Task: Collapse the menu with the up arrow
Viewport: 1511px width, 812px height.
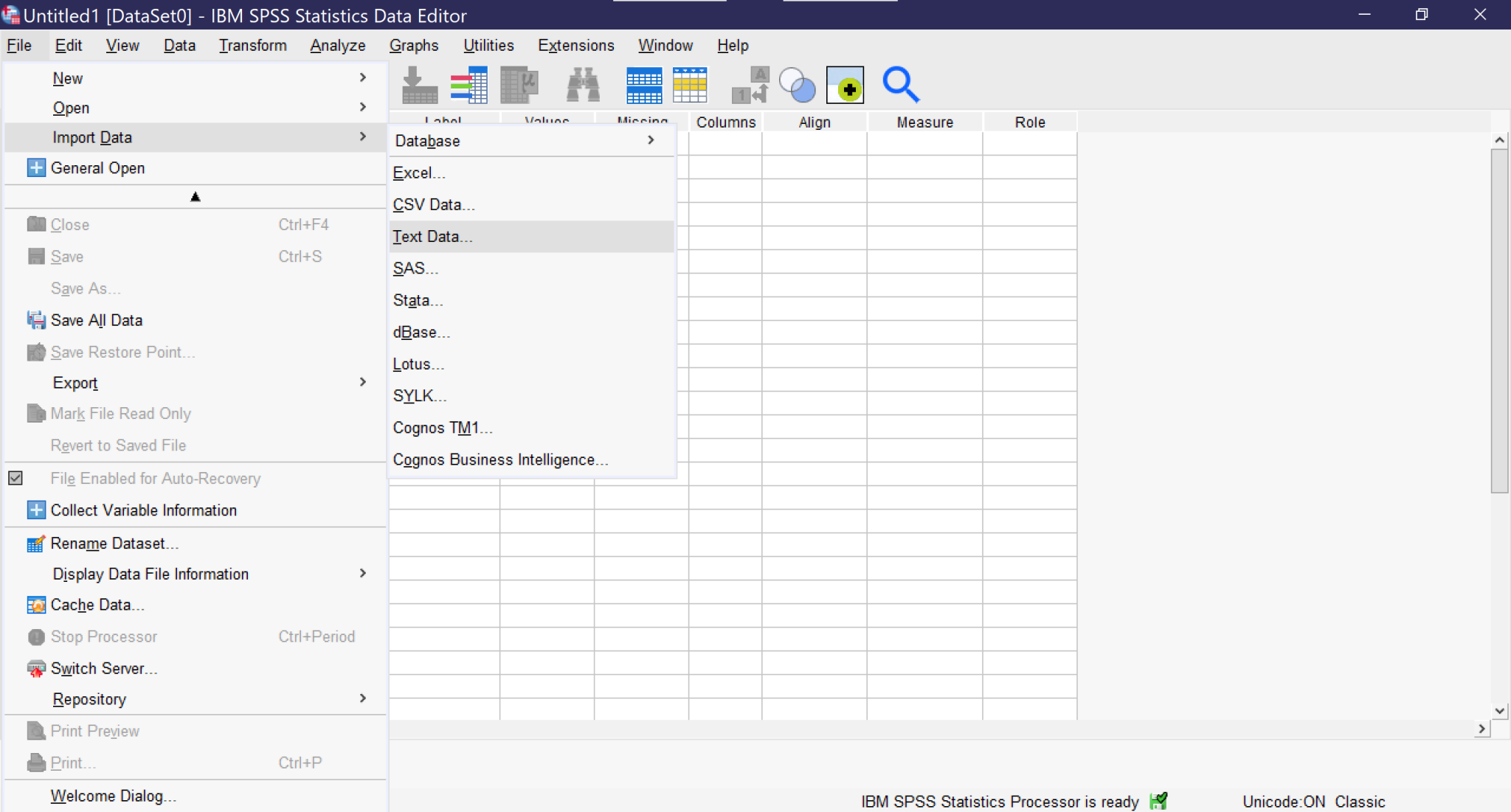Action: [195, 196]
